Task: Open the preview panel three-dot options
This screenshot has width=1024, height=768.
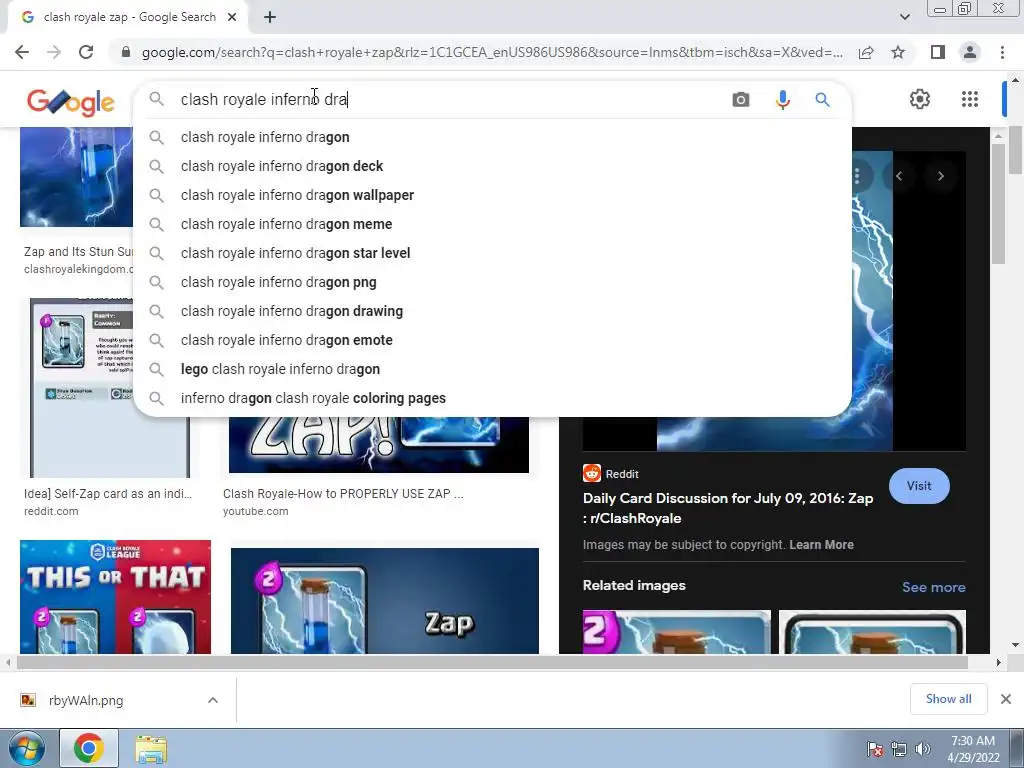Action: point(857,176)
